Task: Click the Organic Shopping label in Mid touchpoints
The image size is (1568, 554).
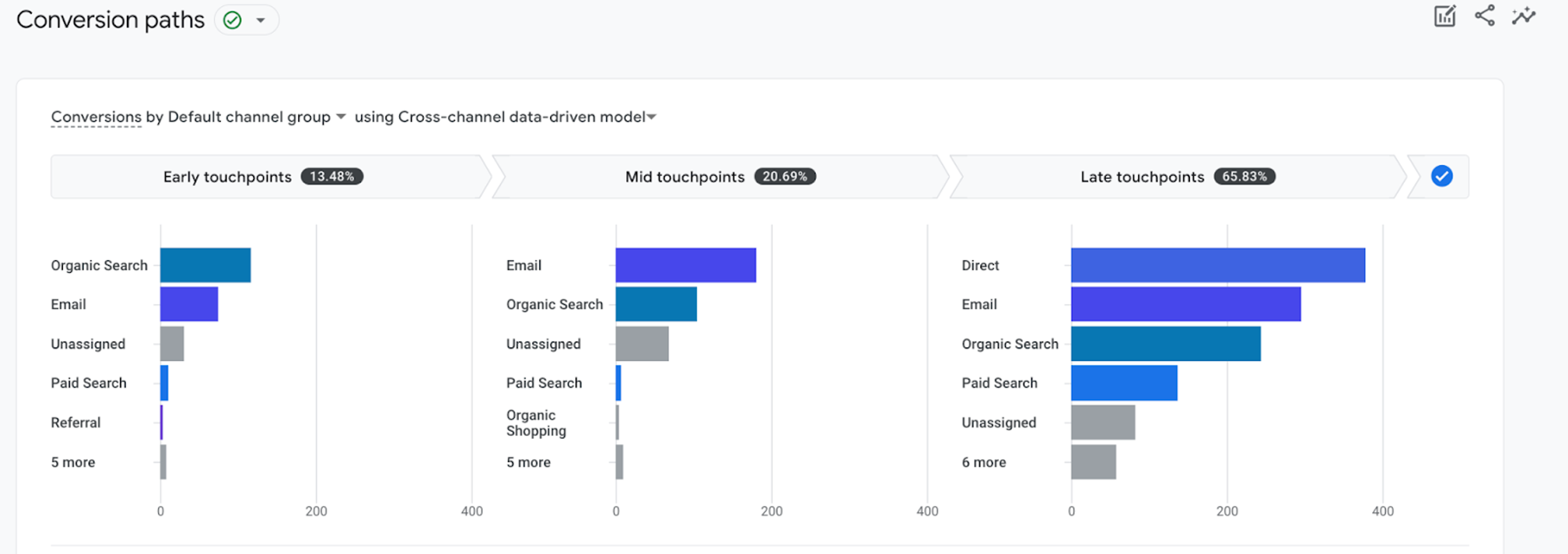Action: [x=536, y=423]
